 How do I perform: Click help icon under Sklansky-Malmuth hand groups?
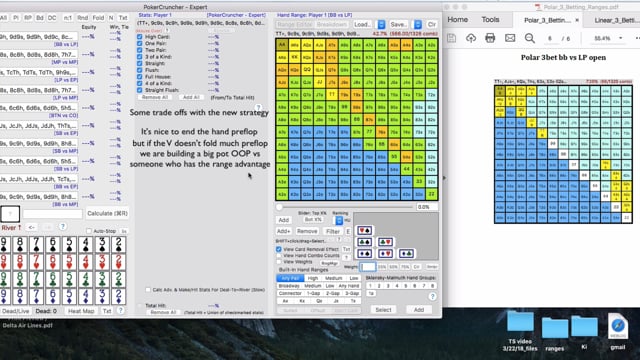pyautogui.click(x=432, y=296)
